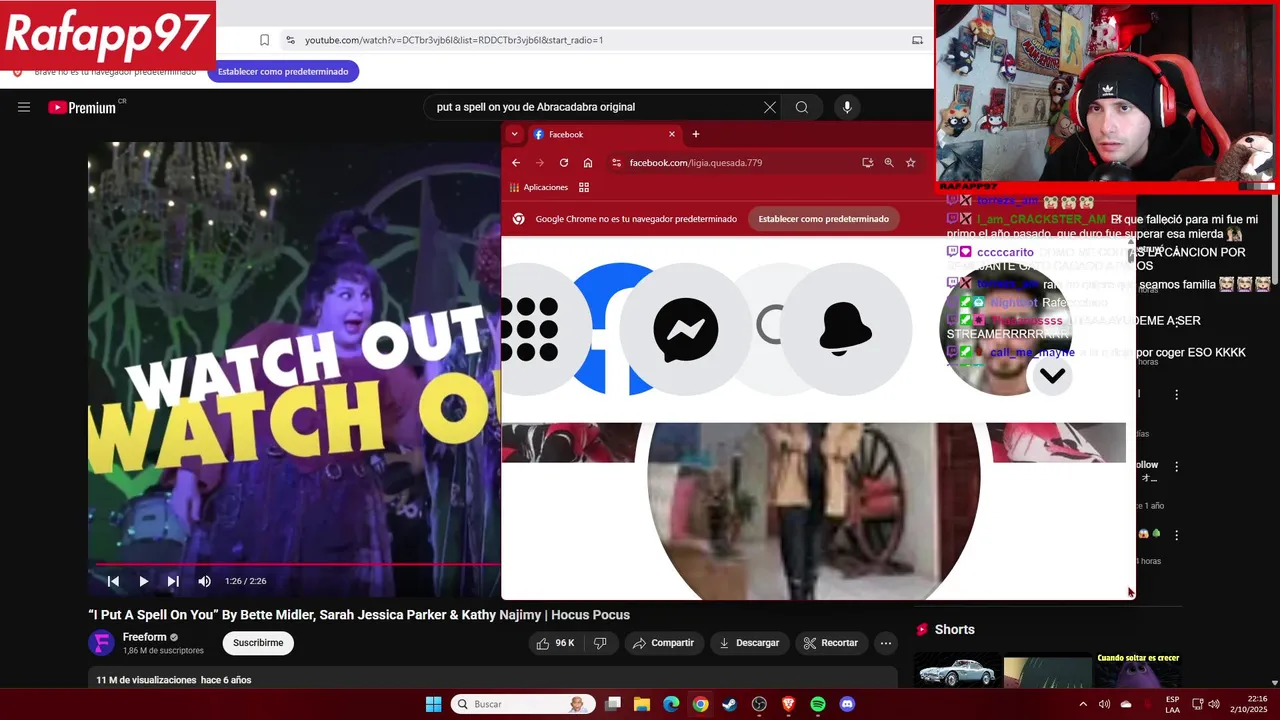
Task: Clear the YouTube search box text
Action: coord(770,107)
